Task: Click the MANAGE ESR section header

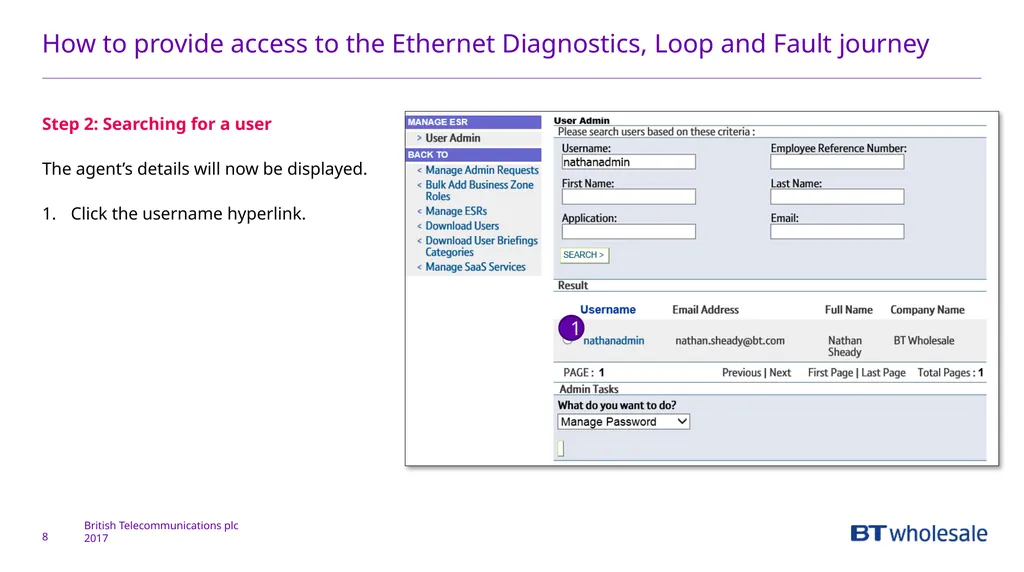Action: (x=473, y=122)
